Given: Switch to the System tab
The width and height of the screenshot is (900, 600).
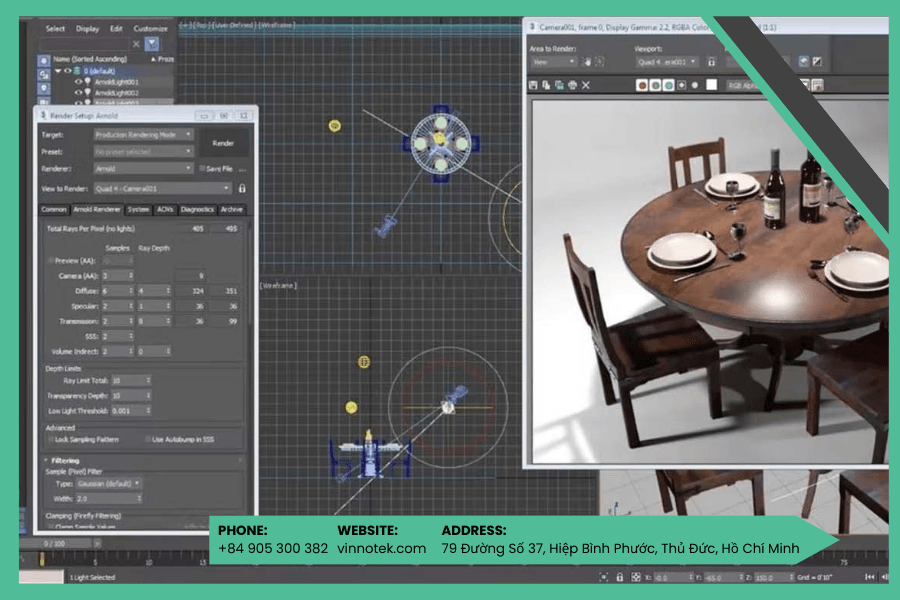Looking at the screenshot, I should pos(138,210).
